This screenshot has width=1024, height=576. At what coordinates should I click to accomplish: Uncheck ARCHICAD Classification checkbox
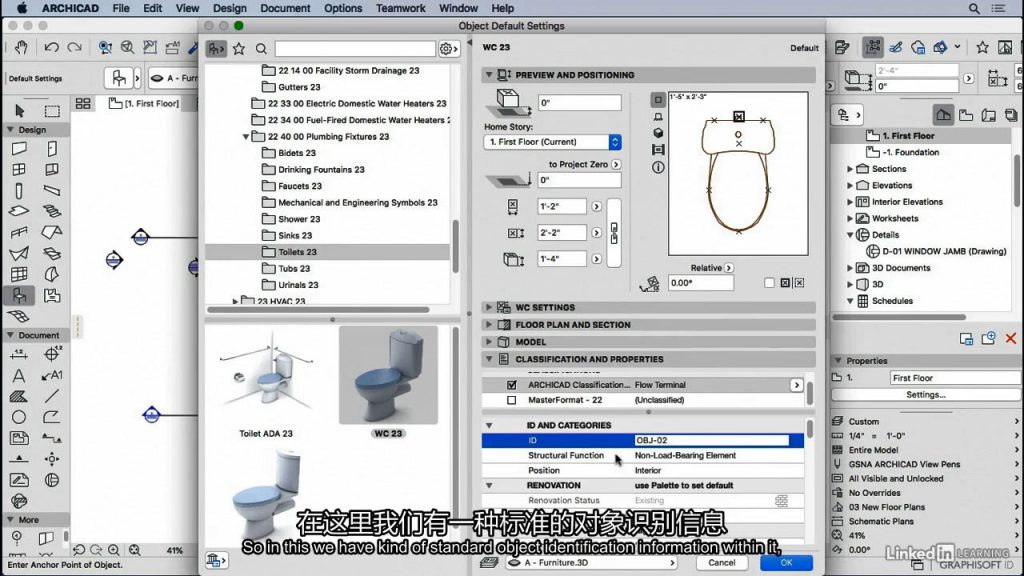click(x=511, y=385)
